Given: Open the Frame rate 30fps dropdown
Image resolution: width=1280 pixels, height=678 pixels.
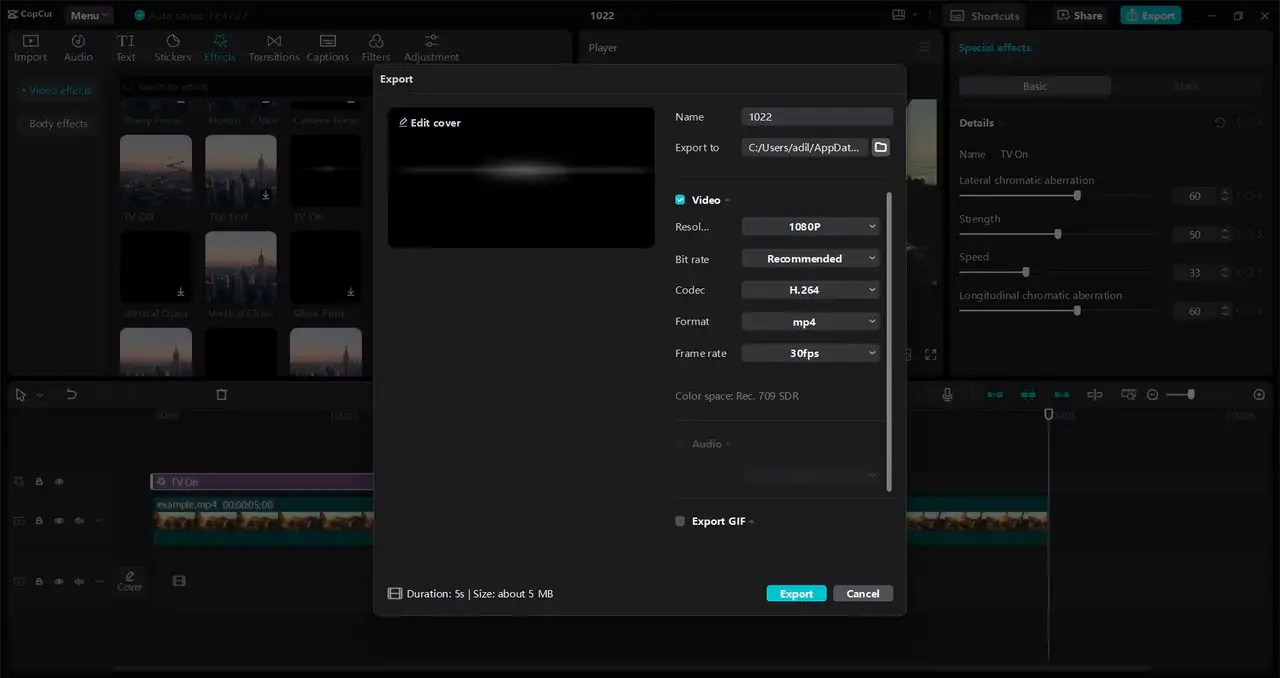Looking at the screenshot, I should (x=811, y=353).
